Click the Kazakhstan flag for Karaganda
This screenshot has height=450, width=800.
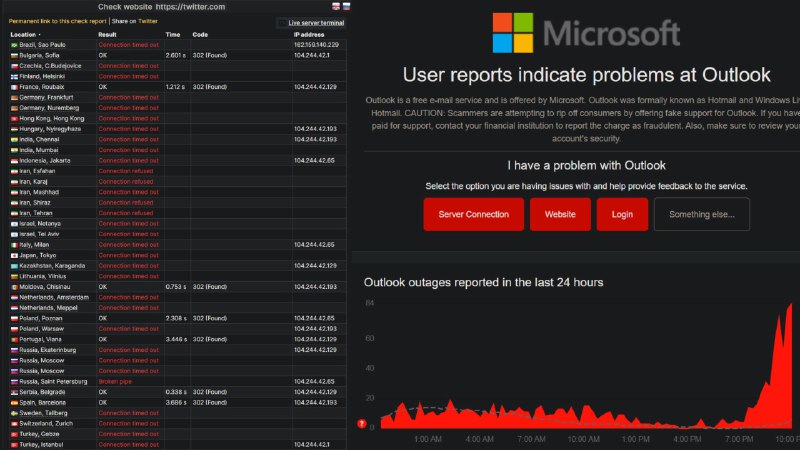pos(14,266)
